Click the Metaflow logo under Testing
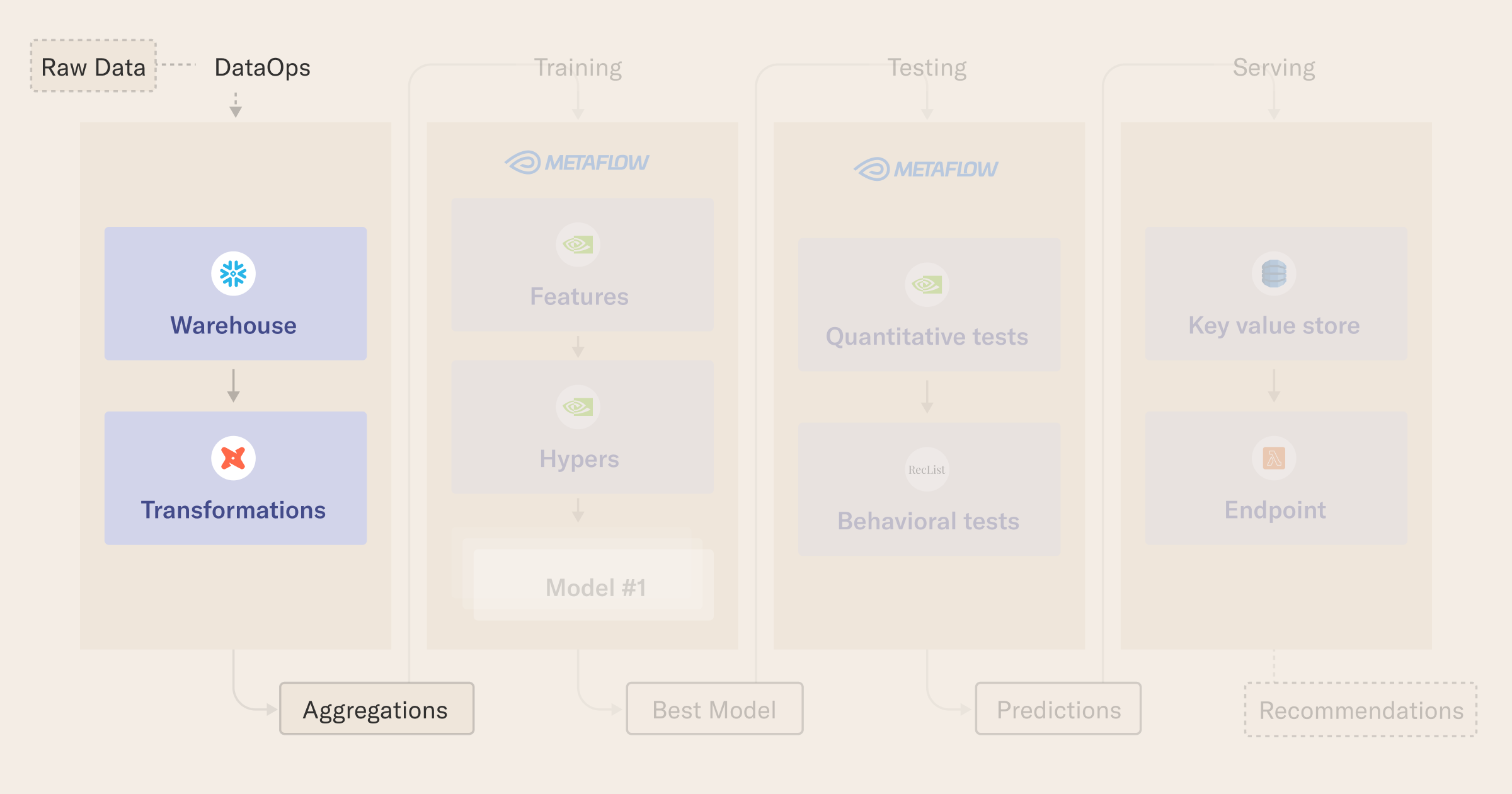The height and width of the screenshot is (794, 1512). (926, 169)
